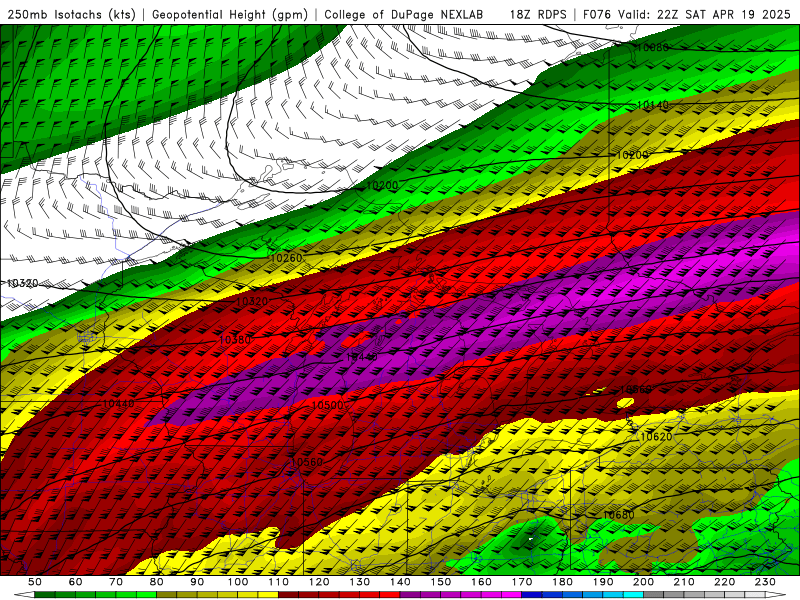
Task: Click the legend value 50
Action: (35, 582)
